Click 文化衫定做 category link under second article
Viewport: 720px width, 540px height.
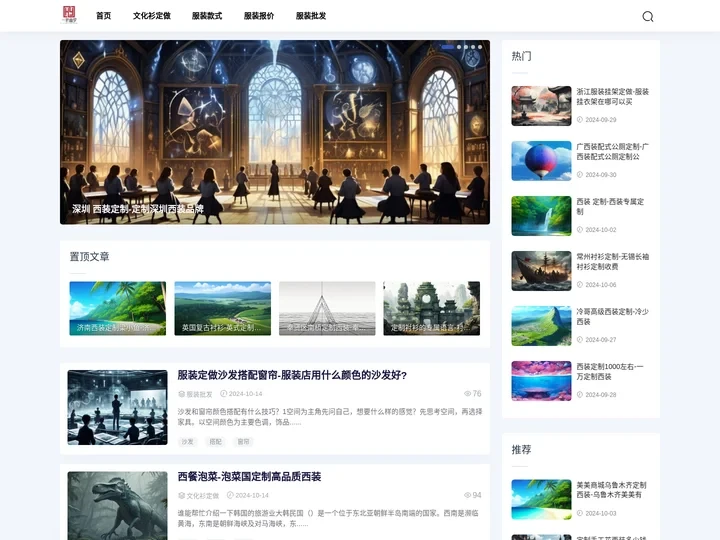202,495
